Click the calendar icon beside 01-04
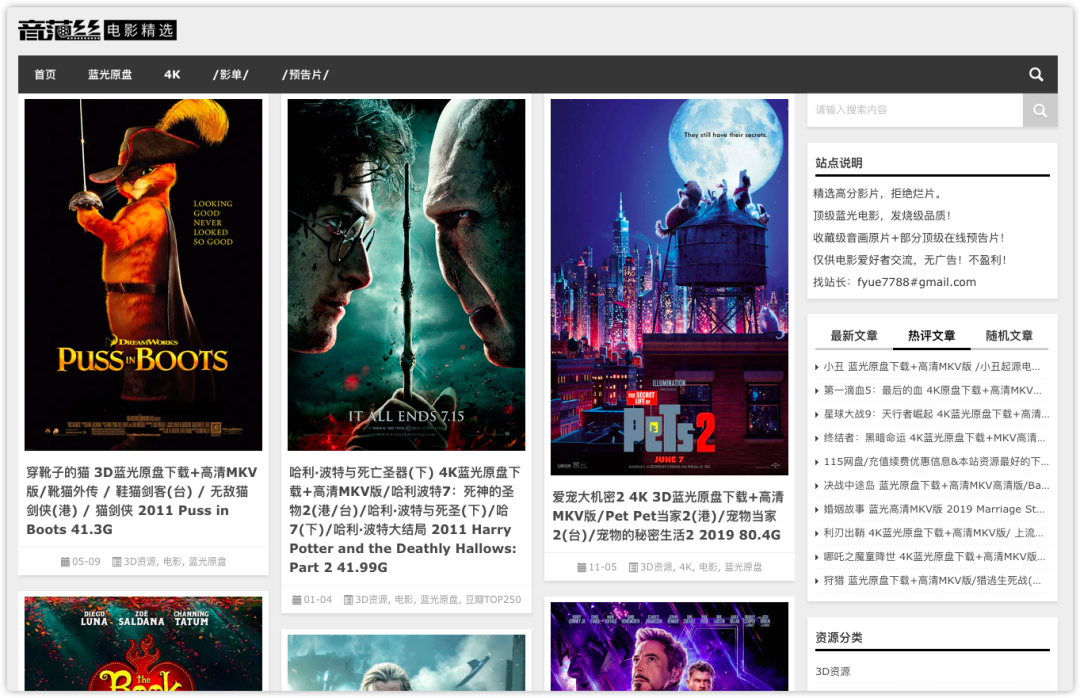The height and width of the screenshot is (698, 1080). click(x=296, y=599)
